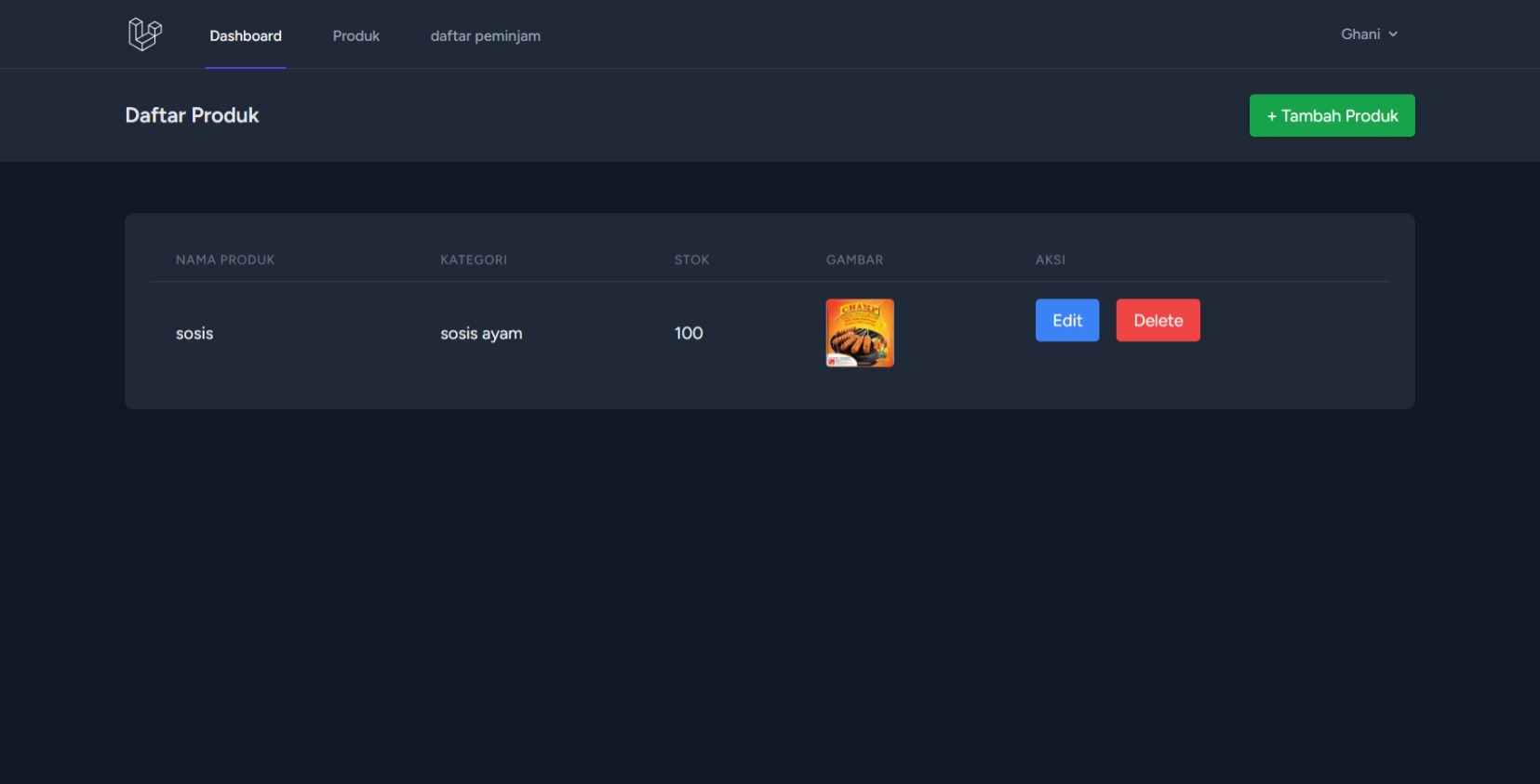The image size is (1540, 784).
Task: Select the sosis ayam category cell
Action: pos(481,333)
